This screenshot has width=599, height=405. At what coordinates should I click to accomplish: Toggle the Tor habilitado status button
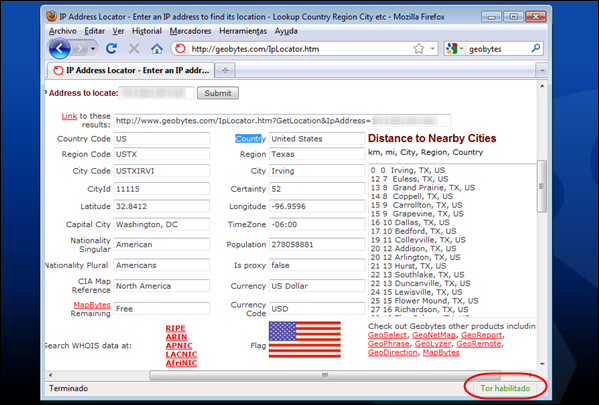tap(505, 388)
